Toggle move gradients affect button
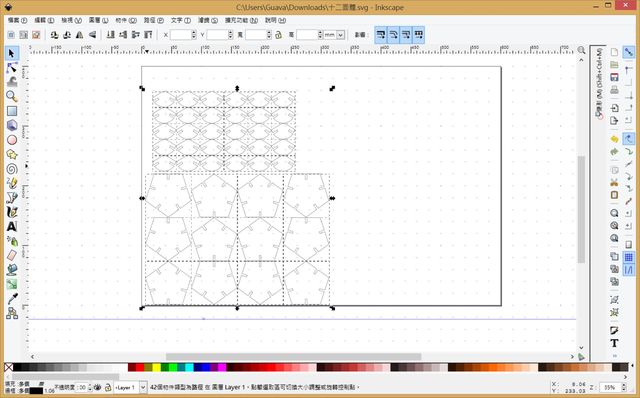Screen dimensions: 640x398 click(x=406, y=35)
